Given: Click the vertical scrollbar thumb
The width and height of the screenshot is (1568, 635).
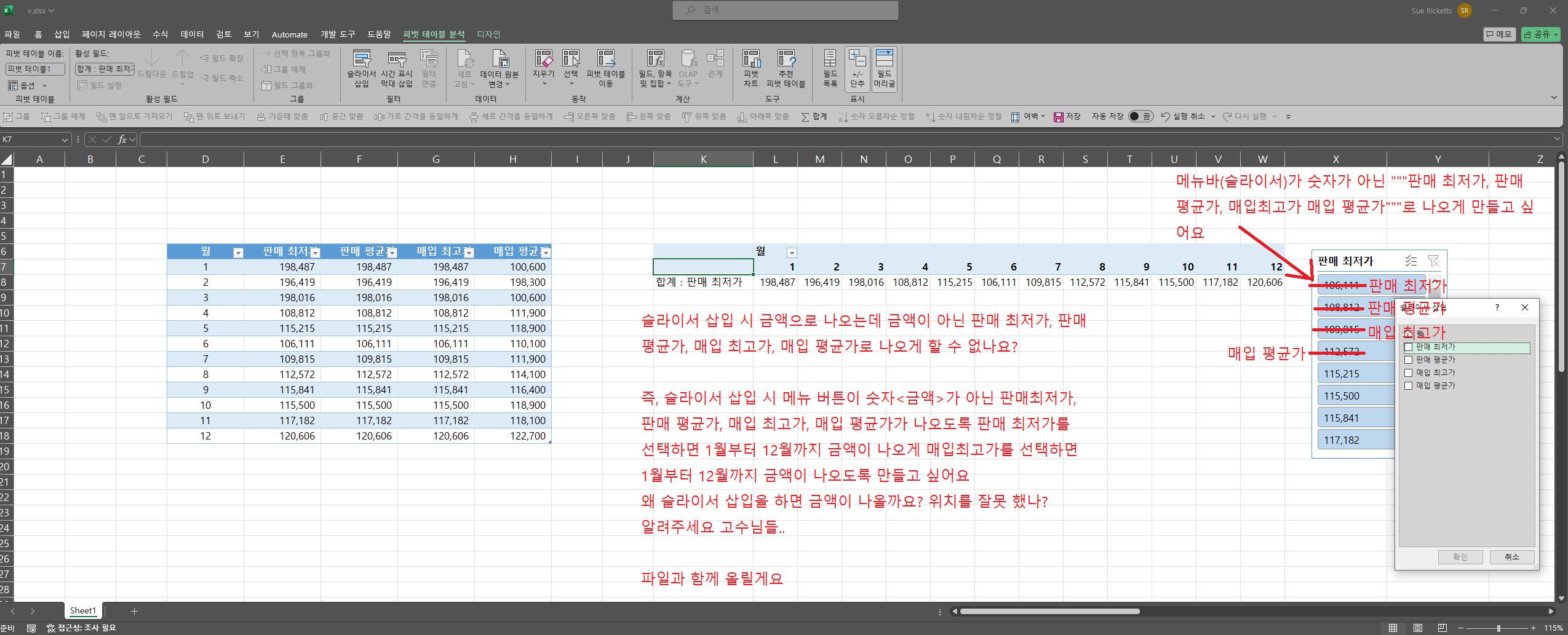Looking at the screenshot, I should pos(1561,266).
